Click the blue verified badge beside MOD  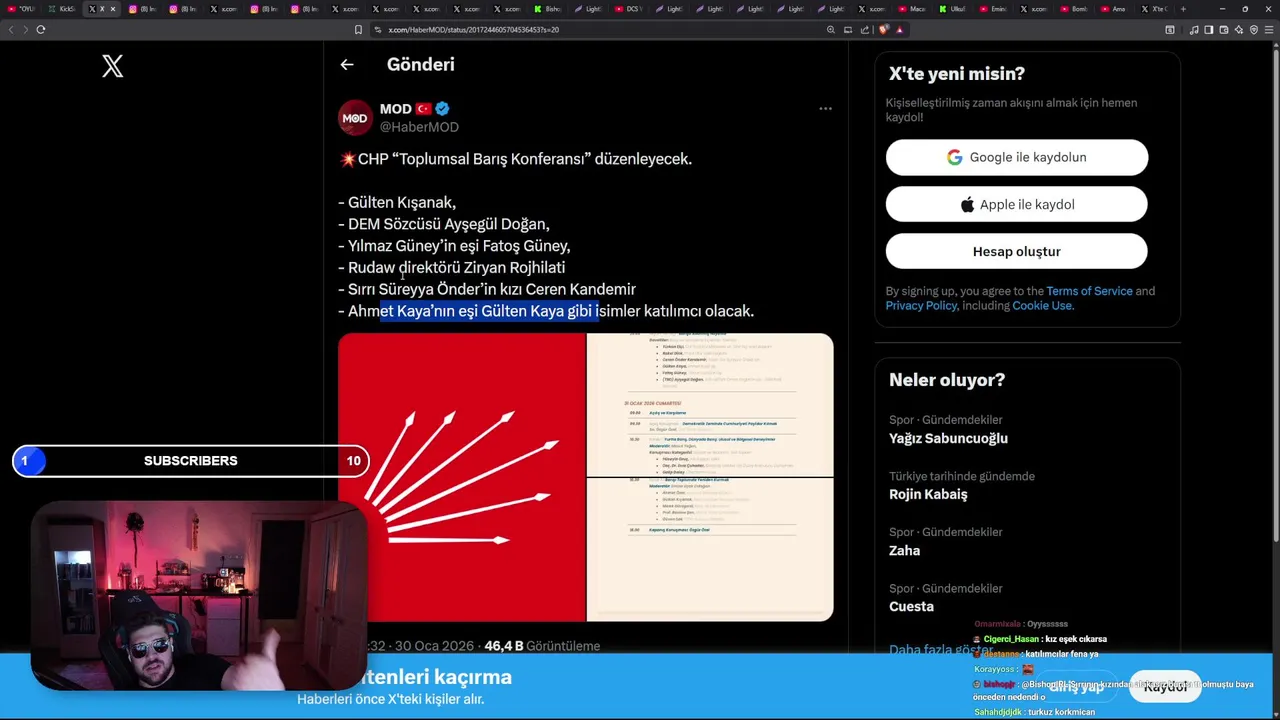pyautogui.click(x=442, y=108)
